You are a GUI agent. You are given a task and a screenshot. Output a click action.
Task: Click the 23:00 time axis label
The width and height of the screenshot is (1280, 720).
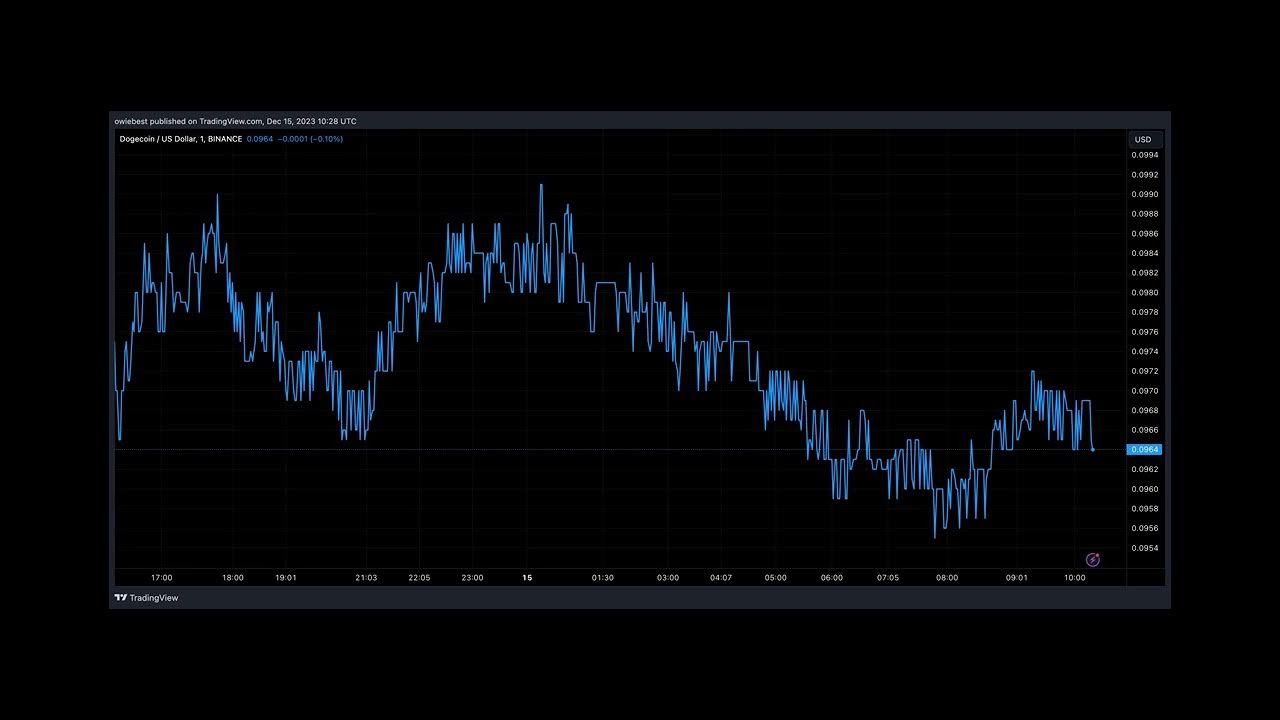[472, 578]
